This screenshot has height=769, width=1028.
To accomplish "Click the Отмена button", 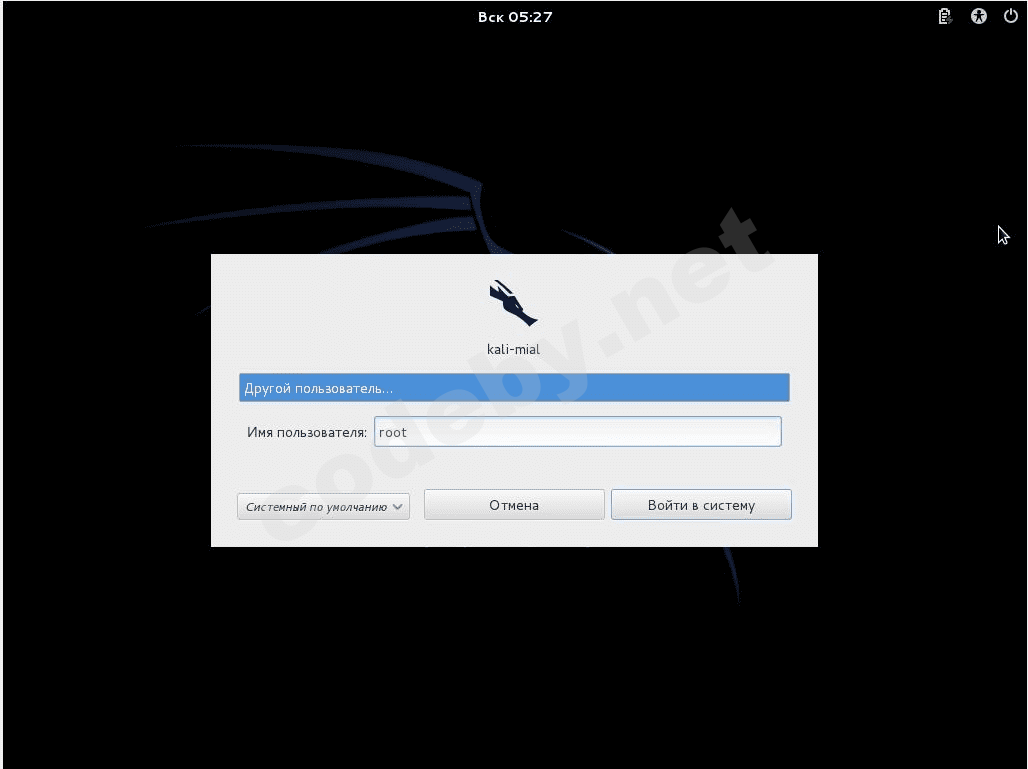I will pyautogui.click(x=514, y=505).
